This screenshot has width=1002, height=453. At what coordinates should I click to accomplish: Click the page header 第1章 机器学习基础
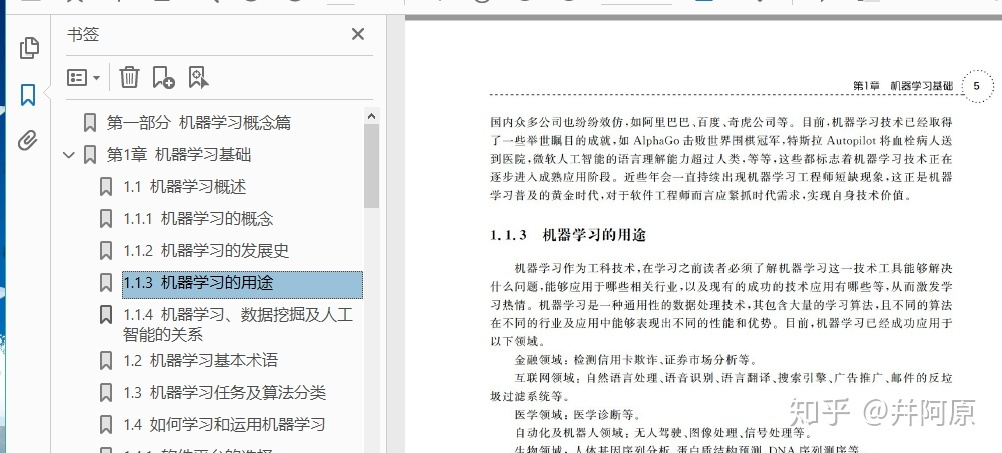[903, 86]
